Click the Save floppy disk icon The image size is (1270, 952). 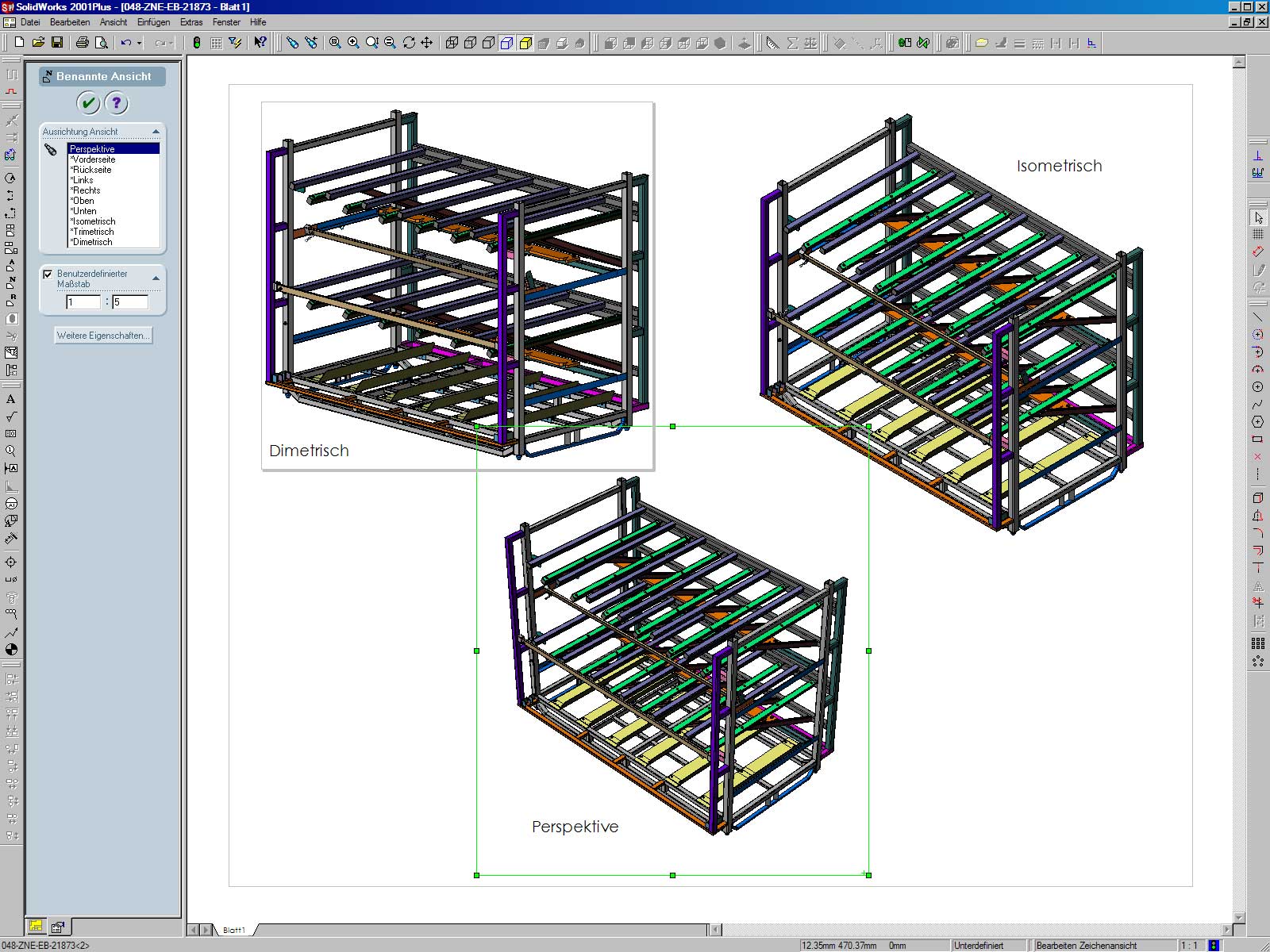coord(57,43)
